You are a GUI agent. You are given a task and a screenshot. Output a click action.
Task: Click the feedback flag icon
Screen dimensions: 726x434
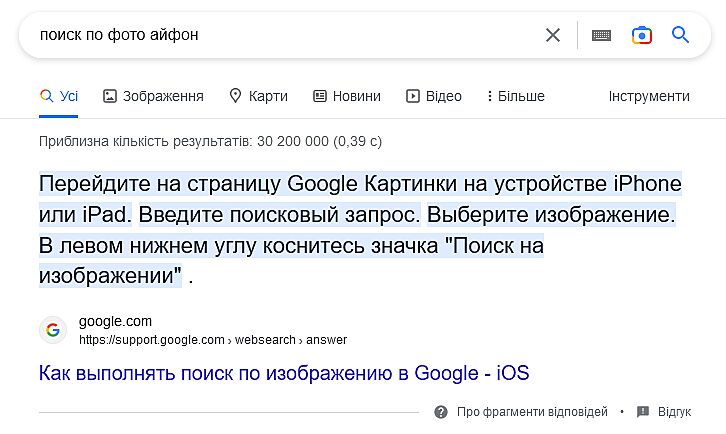point(643,412)
